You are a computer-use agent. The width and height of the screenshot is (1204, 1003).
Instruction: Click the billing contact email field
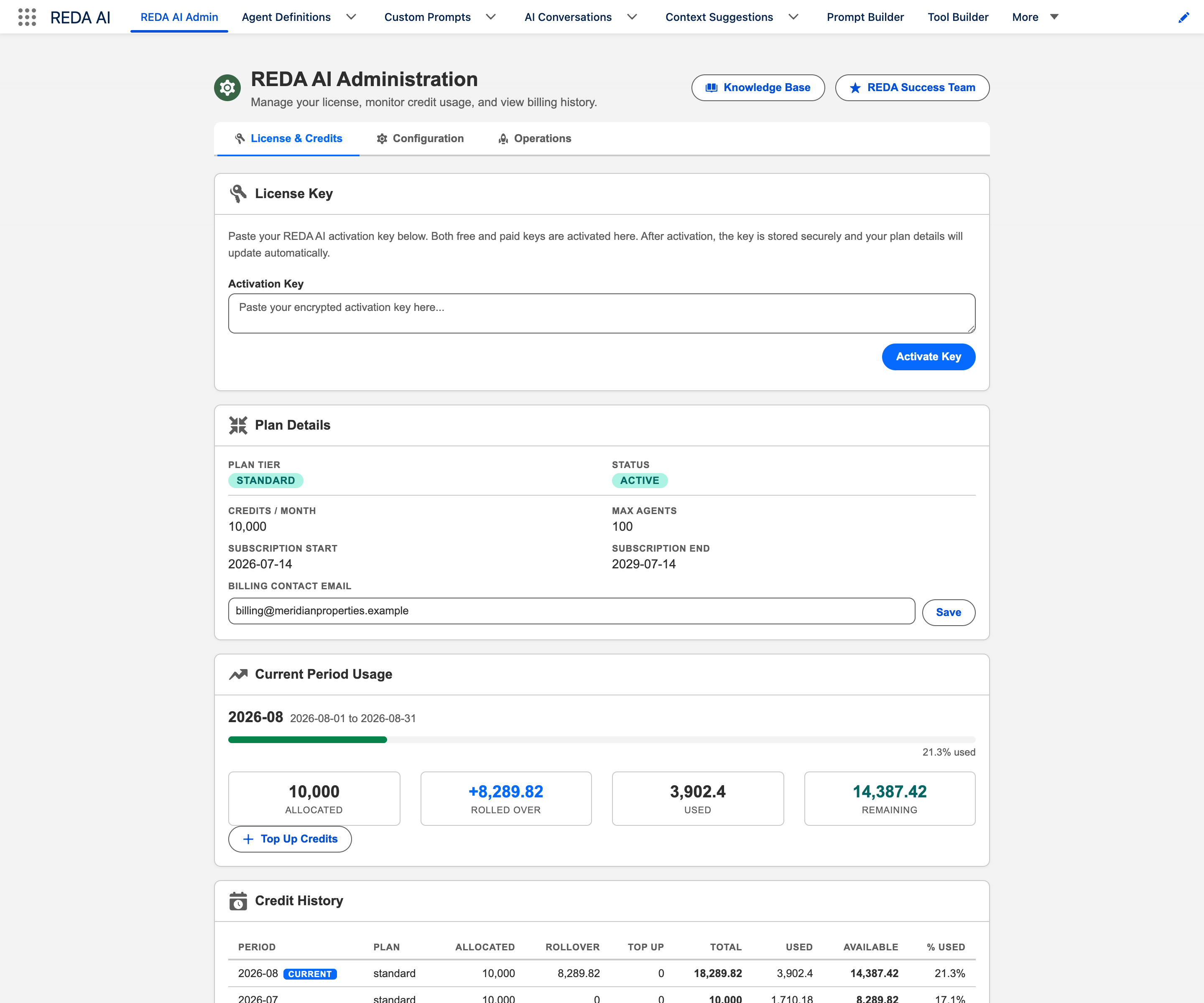click(x=571, y=611)
